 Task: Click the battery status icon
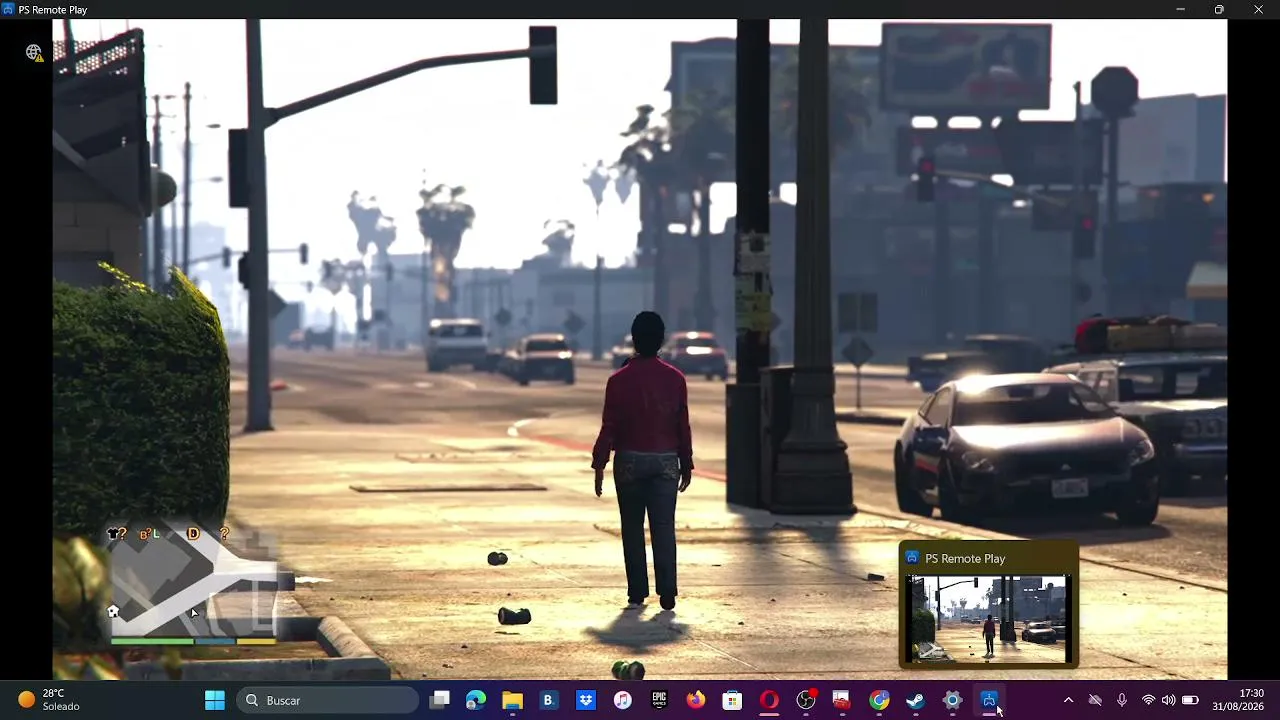pos(1190,700)
